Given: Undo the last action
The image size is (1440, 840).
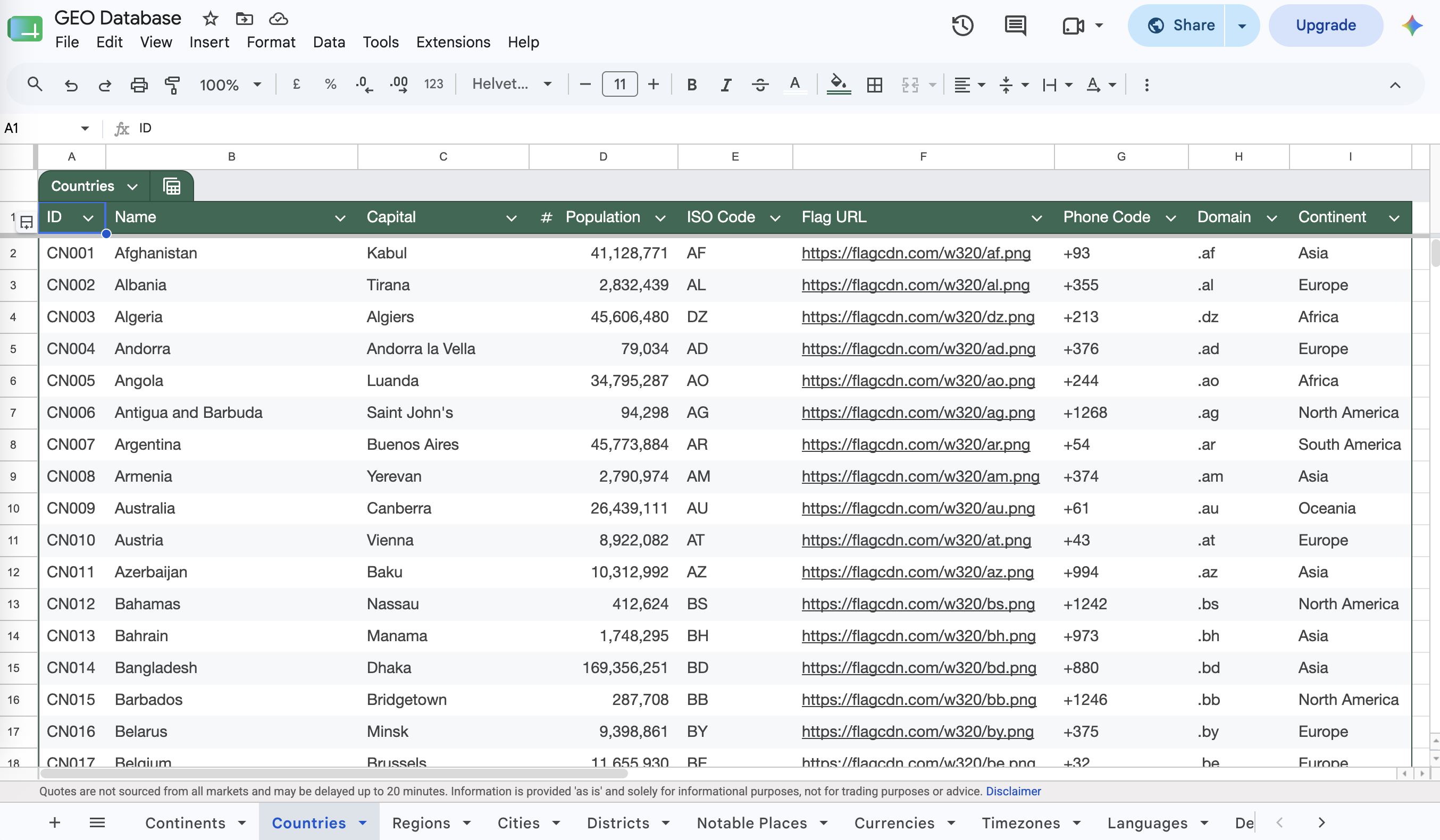Looking at the screenshot, I should click(71, 85).
